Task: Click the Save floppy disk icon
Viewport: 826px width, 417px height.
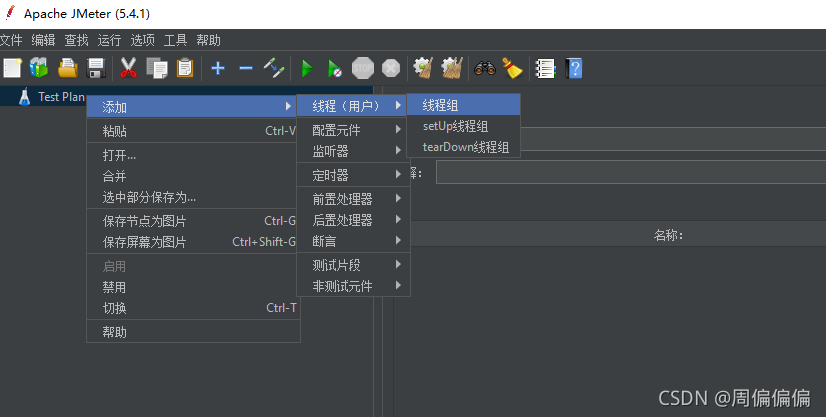Action: [x=96, y=68]
